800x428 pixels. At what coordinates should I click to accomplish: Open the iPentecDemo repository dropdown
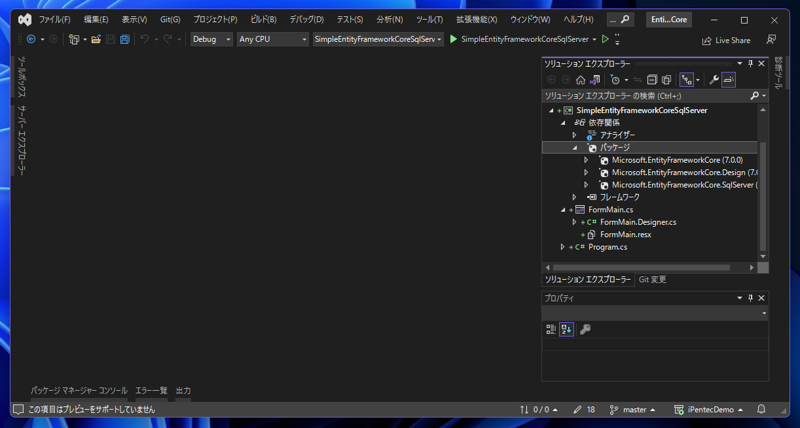[x=708, y=410]
